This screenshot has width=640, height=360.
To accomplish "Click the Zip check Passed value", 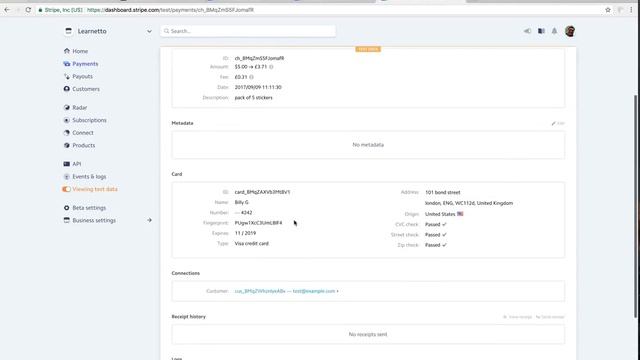I will [436, 245].
